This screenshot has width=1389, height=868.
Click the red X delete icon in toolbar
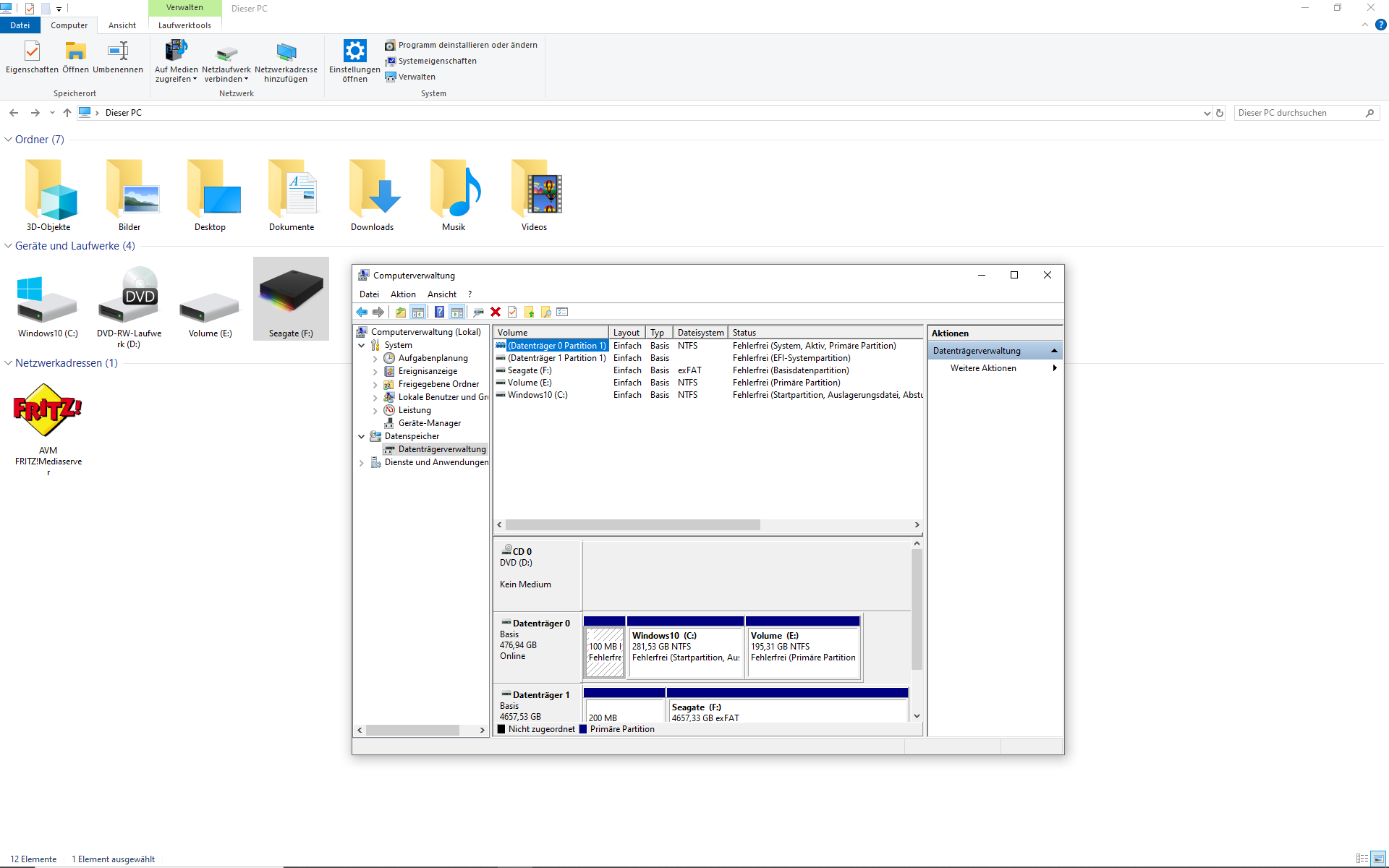pyautogui.click(x=496, y=312)
